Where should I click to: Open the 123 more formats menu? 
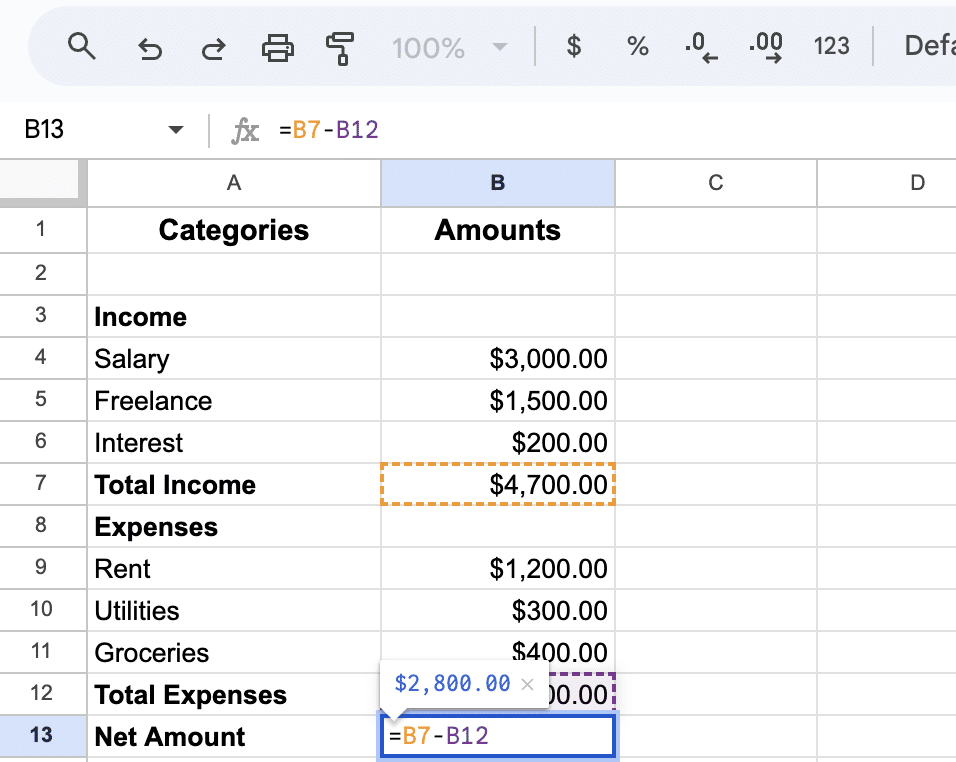pos(831,46)
